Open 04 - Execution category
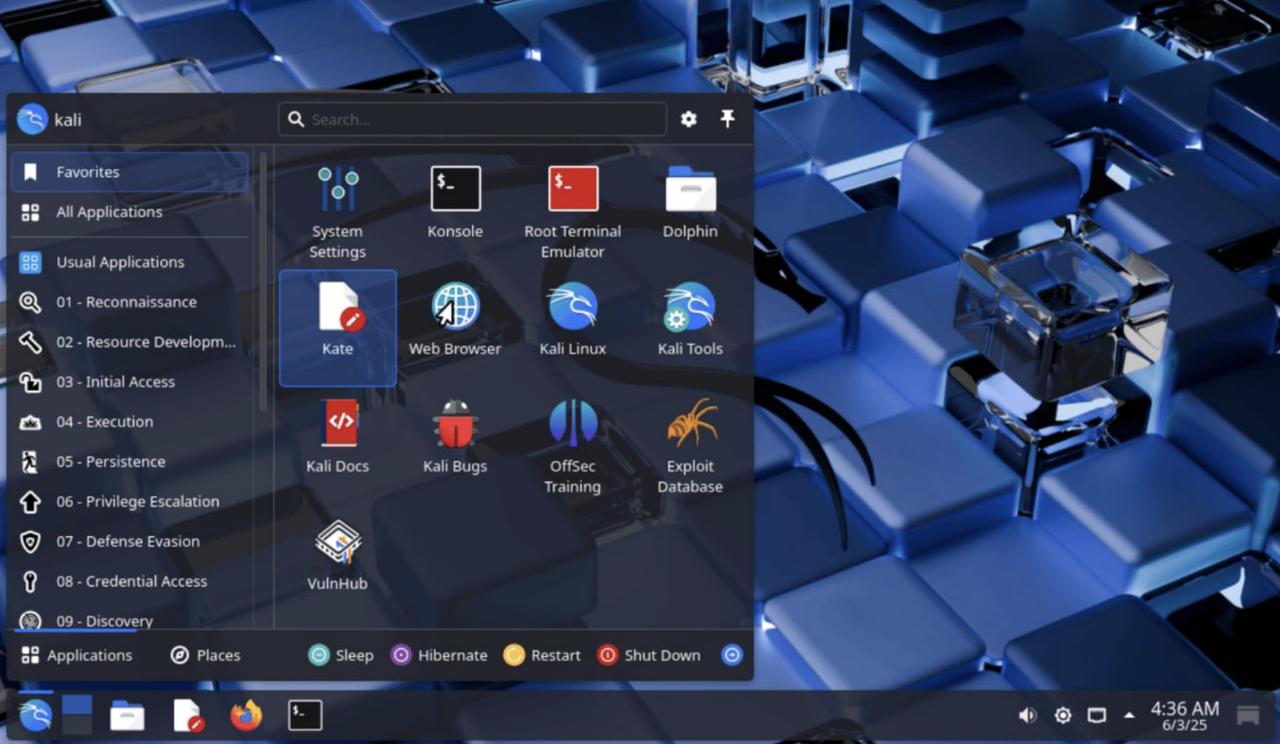Viewport: 1280px width, 744px height. [130, 422]
